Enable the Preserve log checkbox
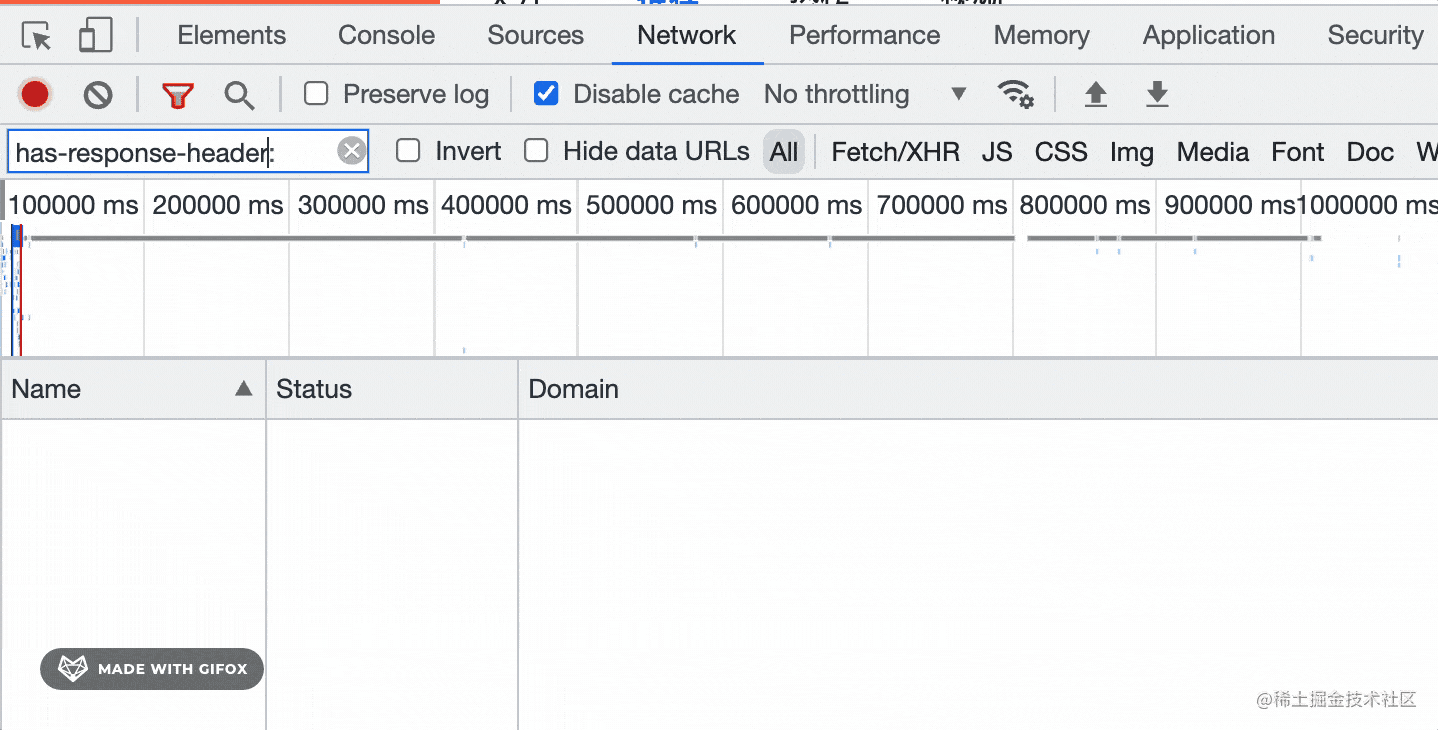Screen dimensions: 1438x730 pyautogui.click(x=317, y=94)
